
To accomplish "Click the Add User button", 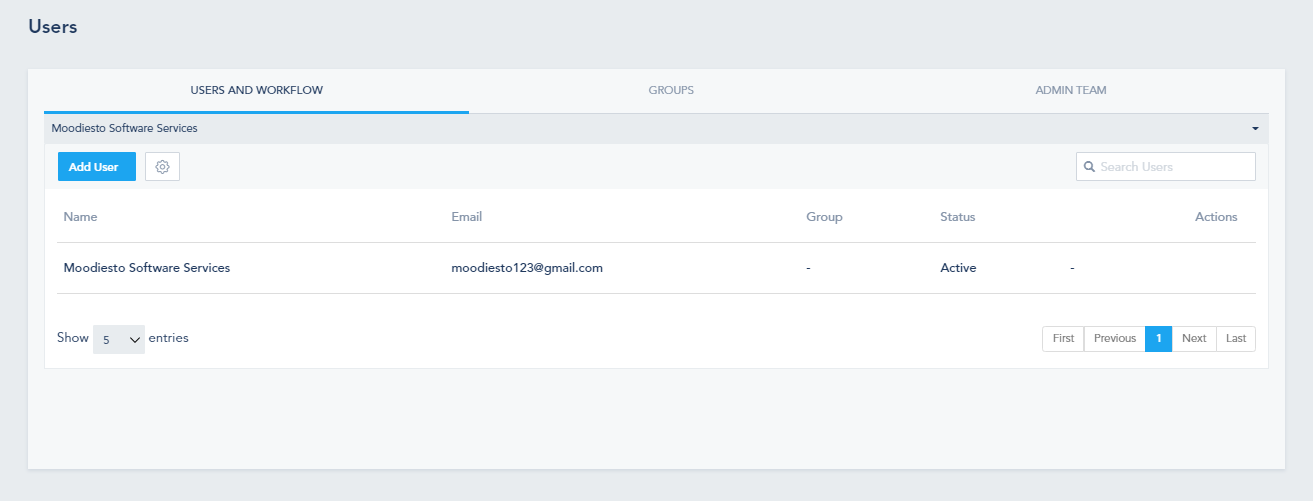I will coord(97,167).
